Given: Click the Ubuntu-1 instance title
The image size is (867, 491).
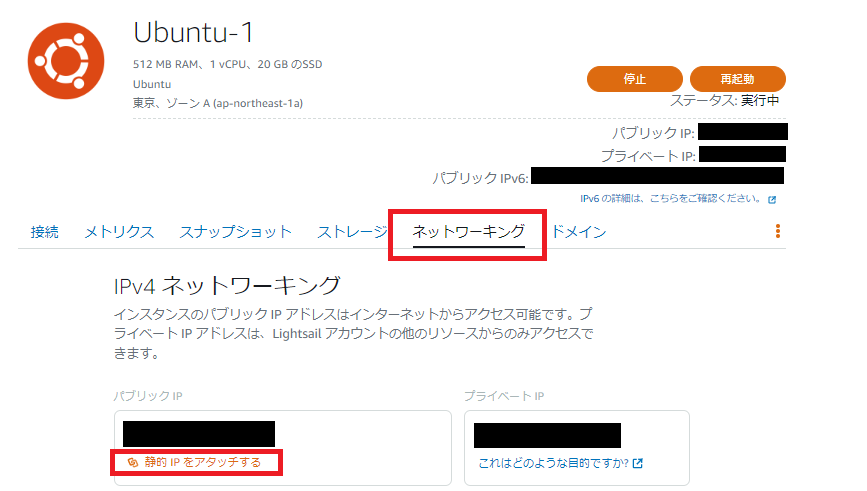Looking at the screenshot, I should [193, 33].
